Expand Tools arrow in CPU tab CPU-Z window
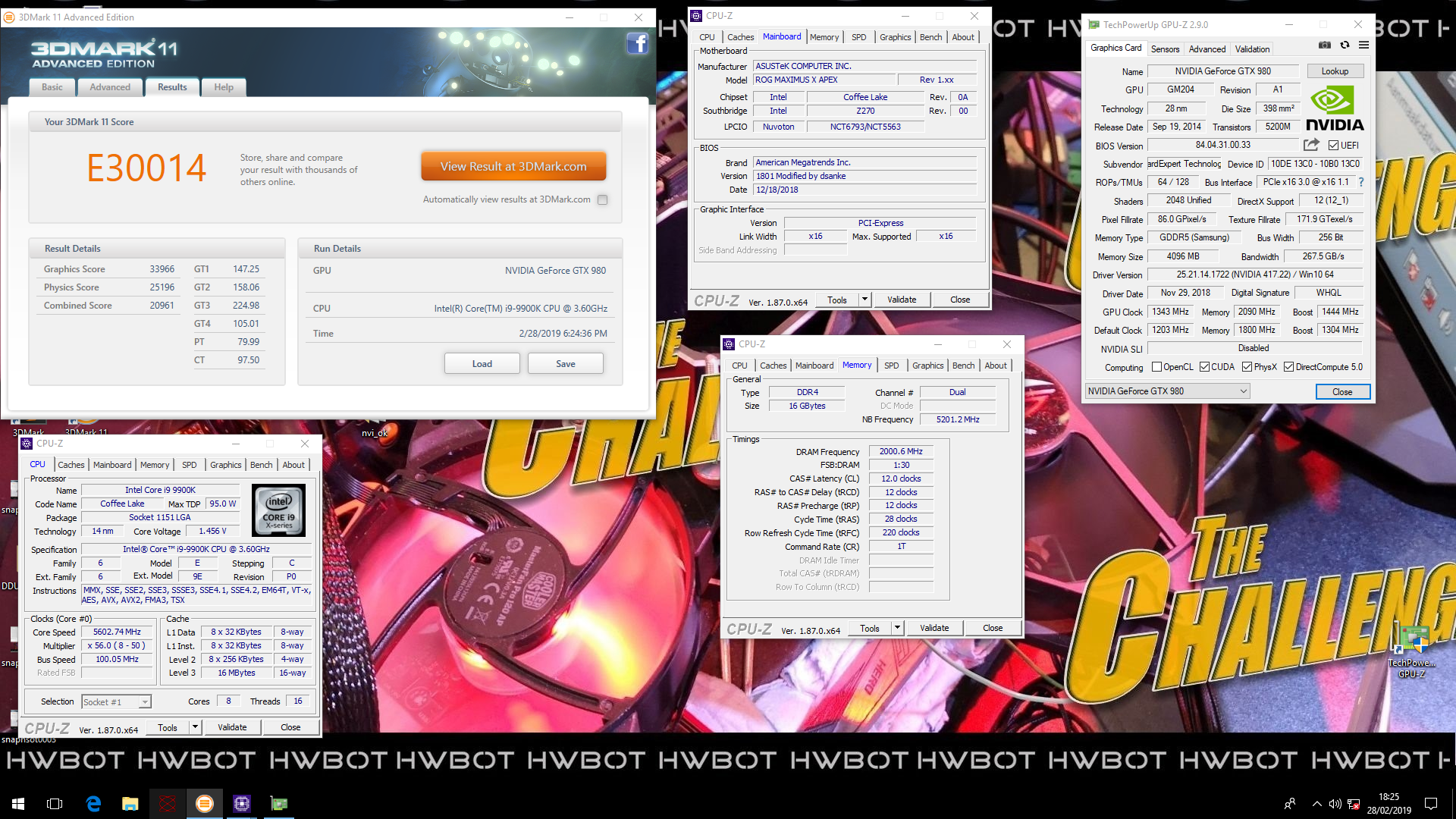Image resolution: width=1456 pixels, height=819 pixels. tap(195, 727)
